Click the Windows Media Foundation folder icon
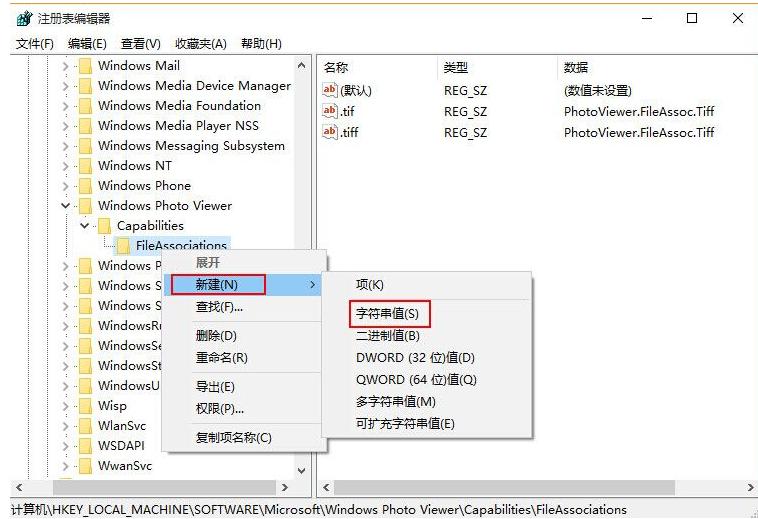 tap(85, 106)
